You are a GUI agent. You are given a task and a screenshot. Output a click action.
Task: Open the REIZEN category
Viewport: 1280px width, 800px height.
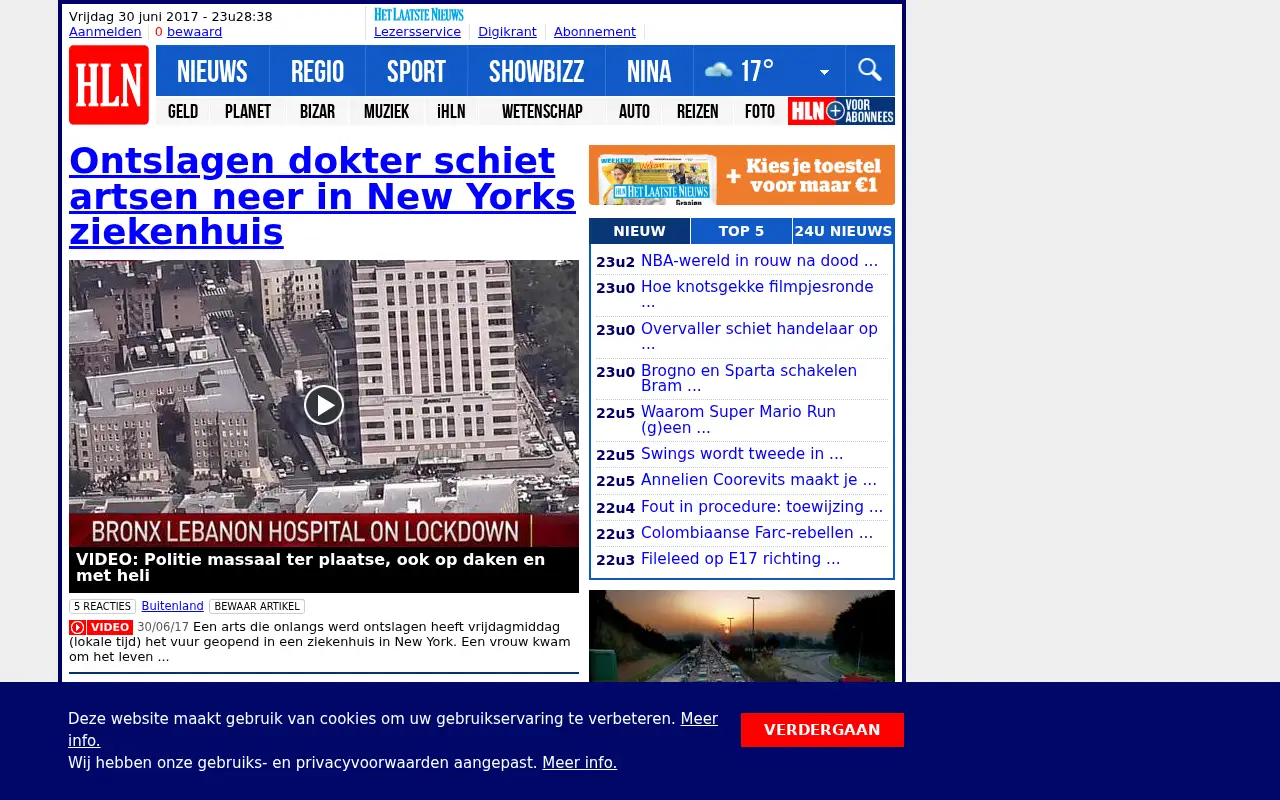click(697, 111)
